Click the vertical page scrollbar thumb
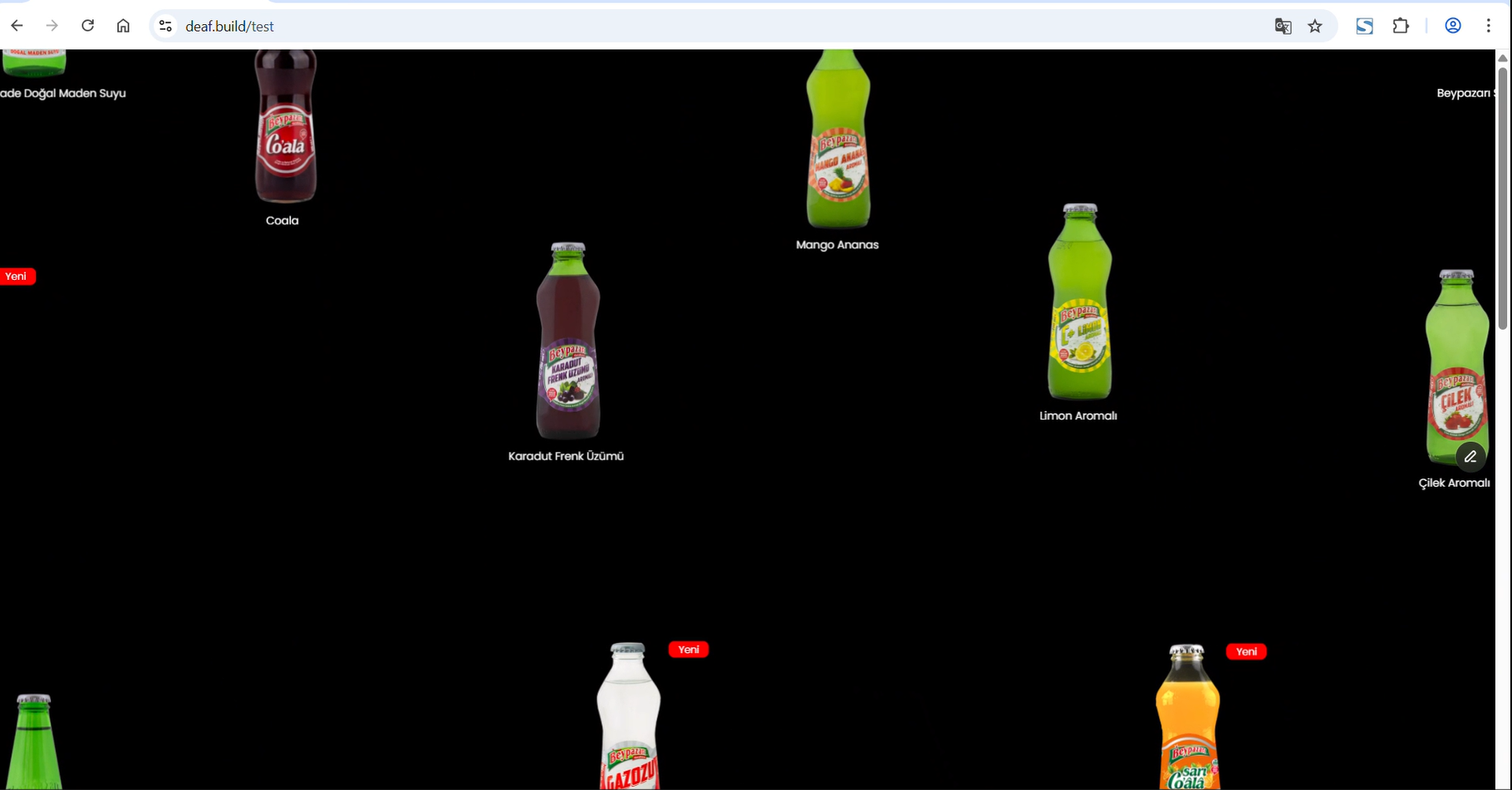 [x=1503, y=199]
